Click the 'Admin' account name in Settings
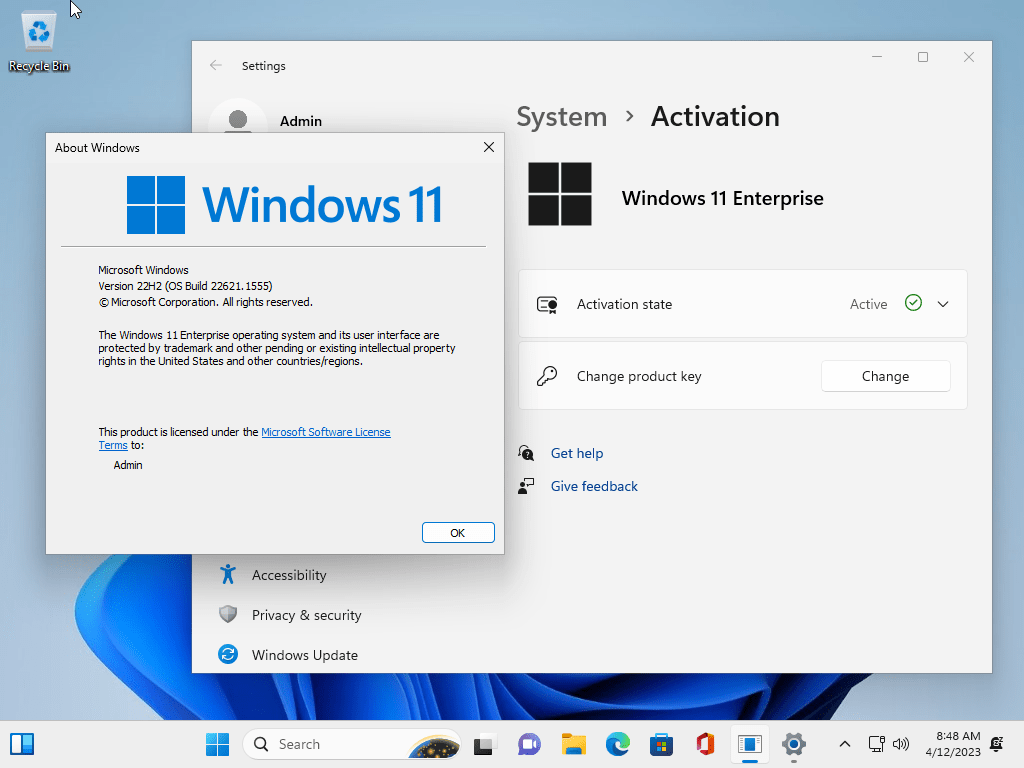The image size is (1024, 768). click(x=300, y=121)
